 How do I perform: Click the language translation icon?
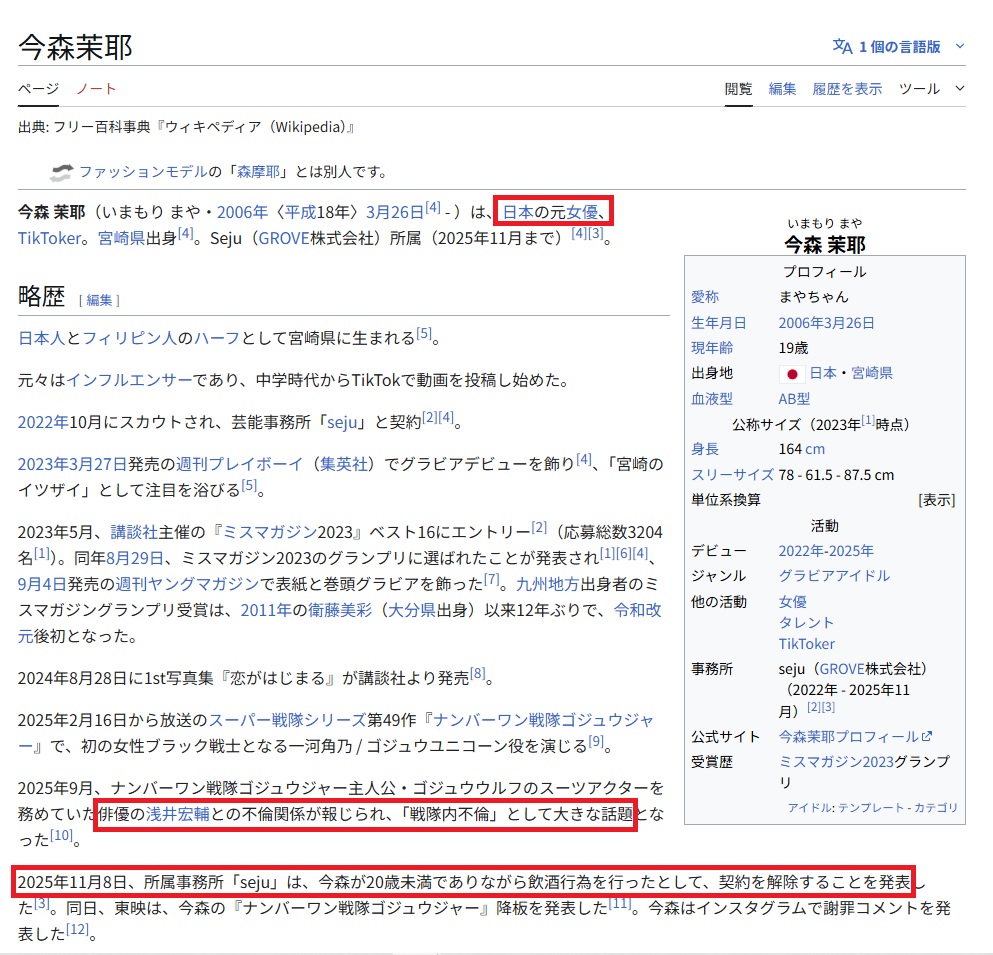(x=842, y=47)
